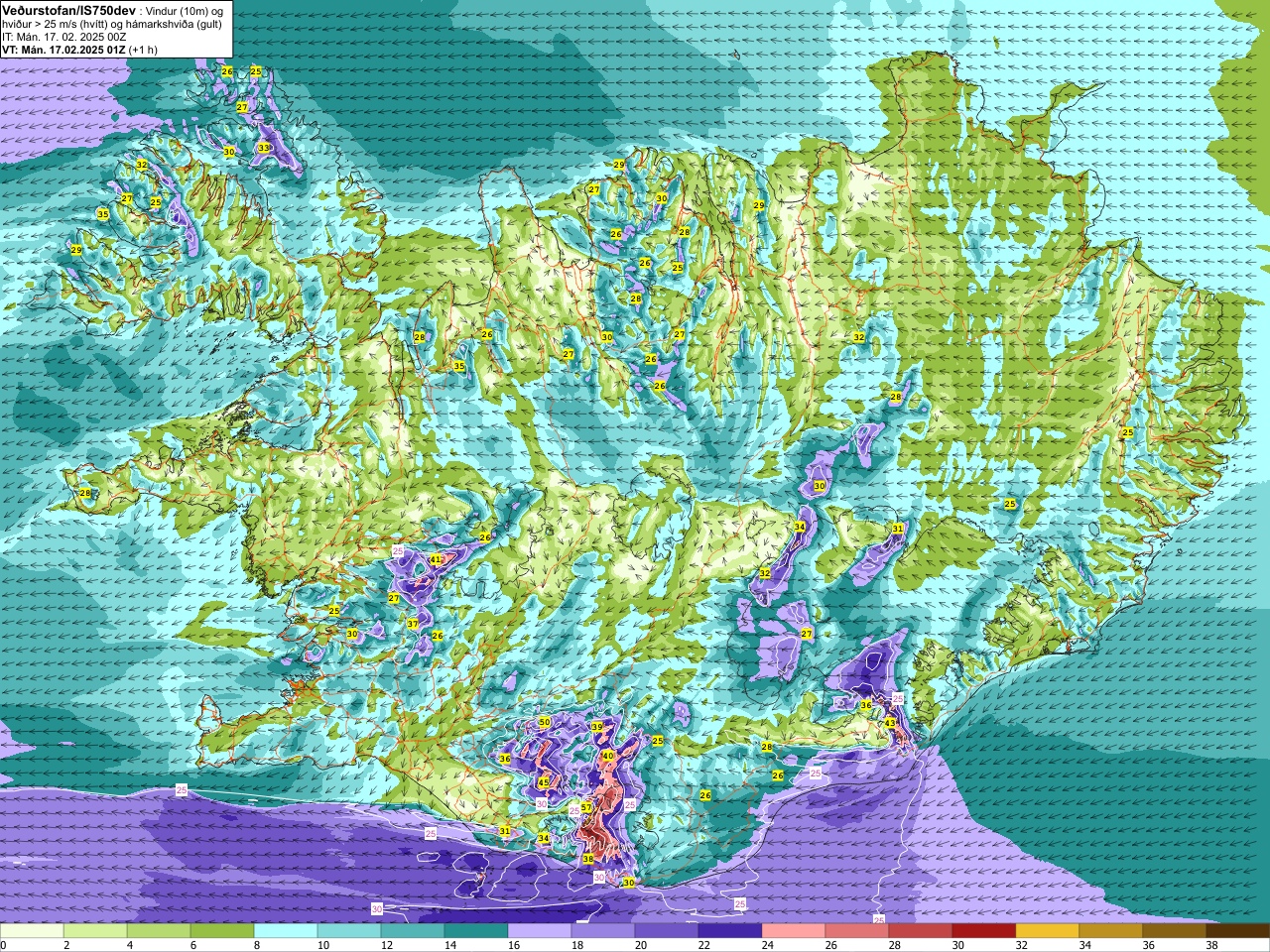
Task: Select the deep indigo 22–24 scale swatch
Action: [x=730, y=931]
